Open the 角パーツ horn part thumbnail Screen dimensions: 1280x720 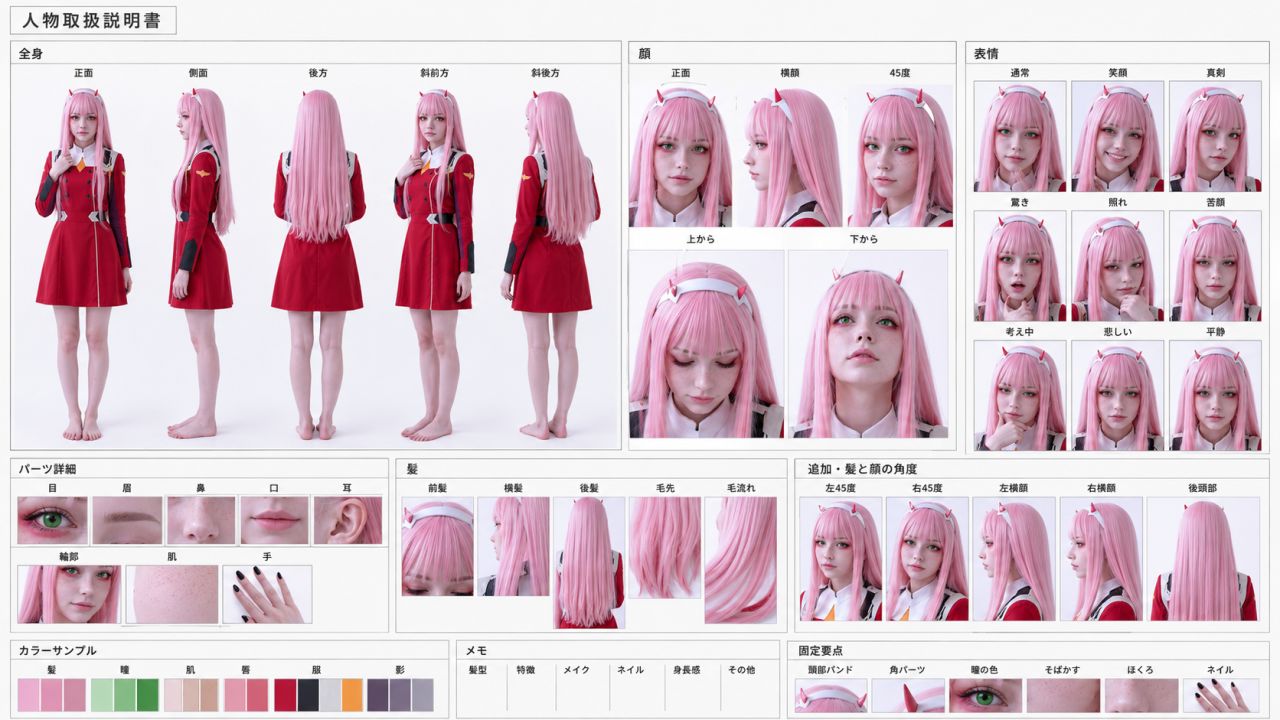pos(908,695)
